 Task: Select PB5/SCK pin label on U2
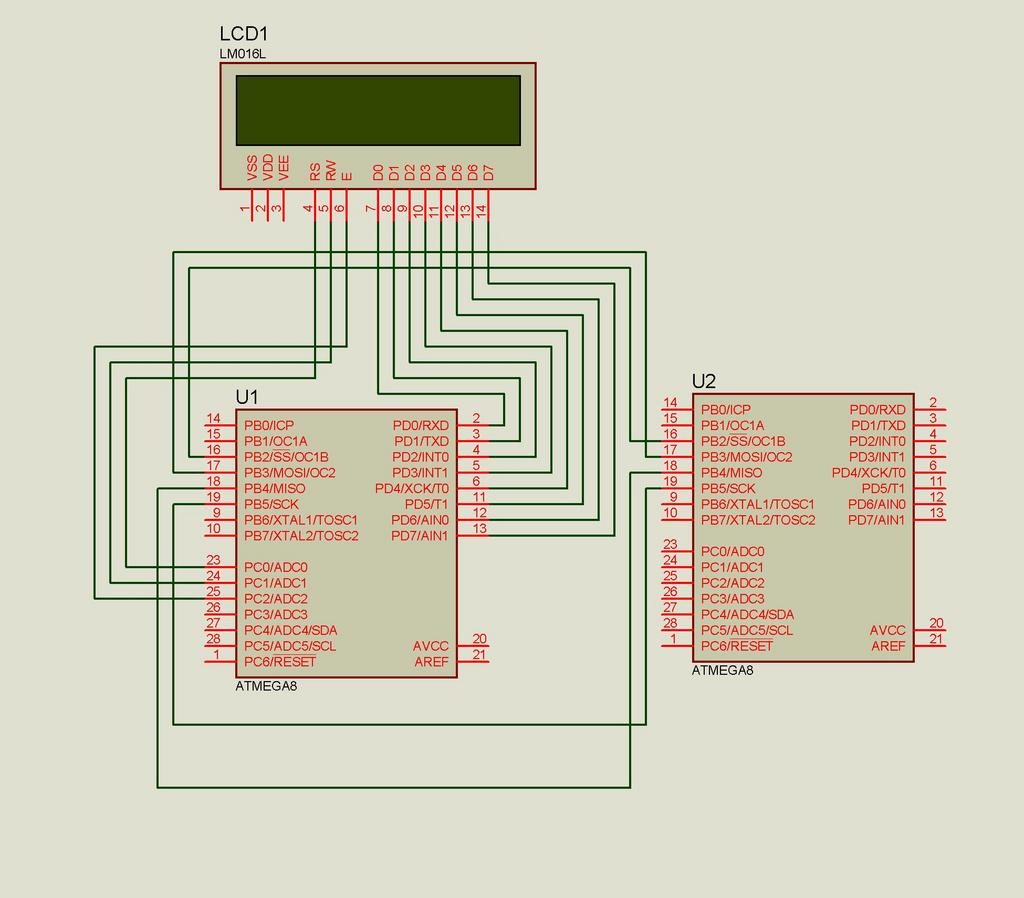728,489
